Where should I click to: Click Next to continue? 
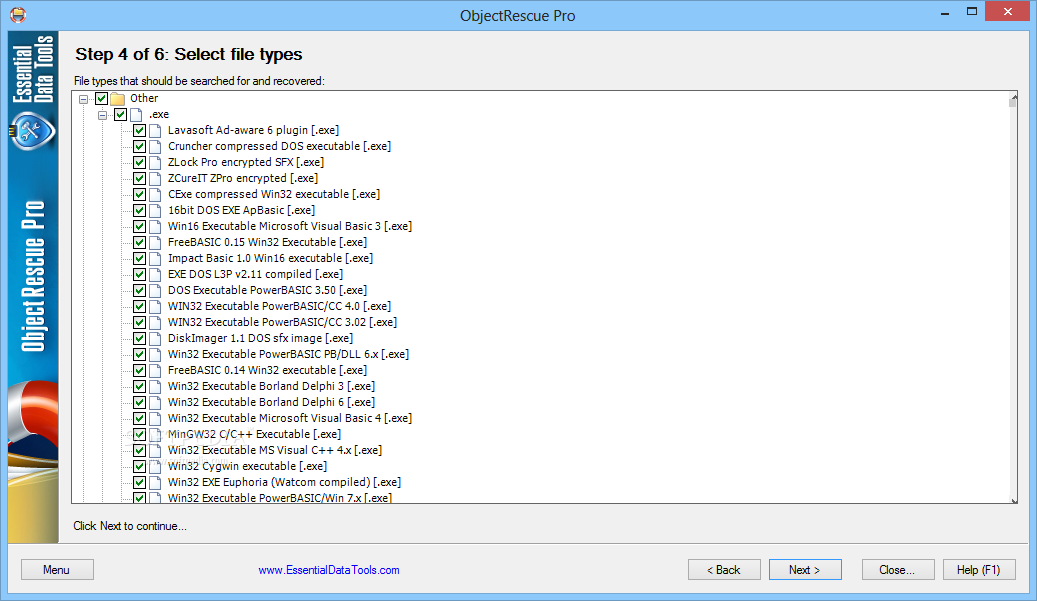coord(805,570)
